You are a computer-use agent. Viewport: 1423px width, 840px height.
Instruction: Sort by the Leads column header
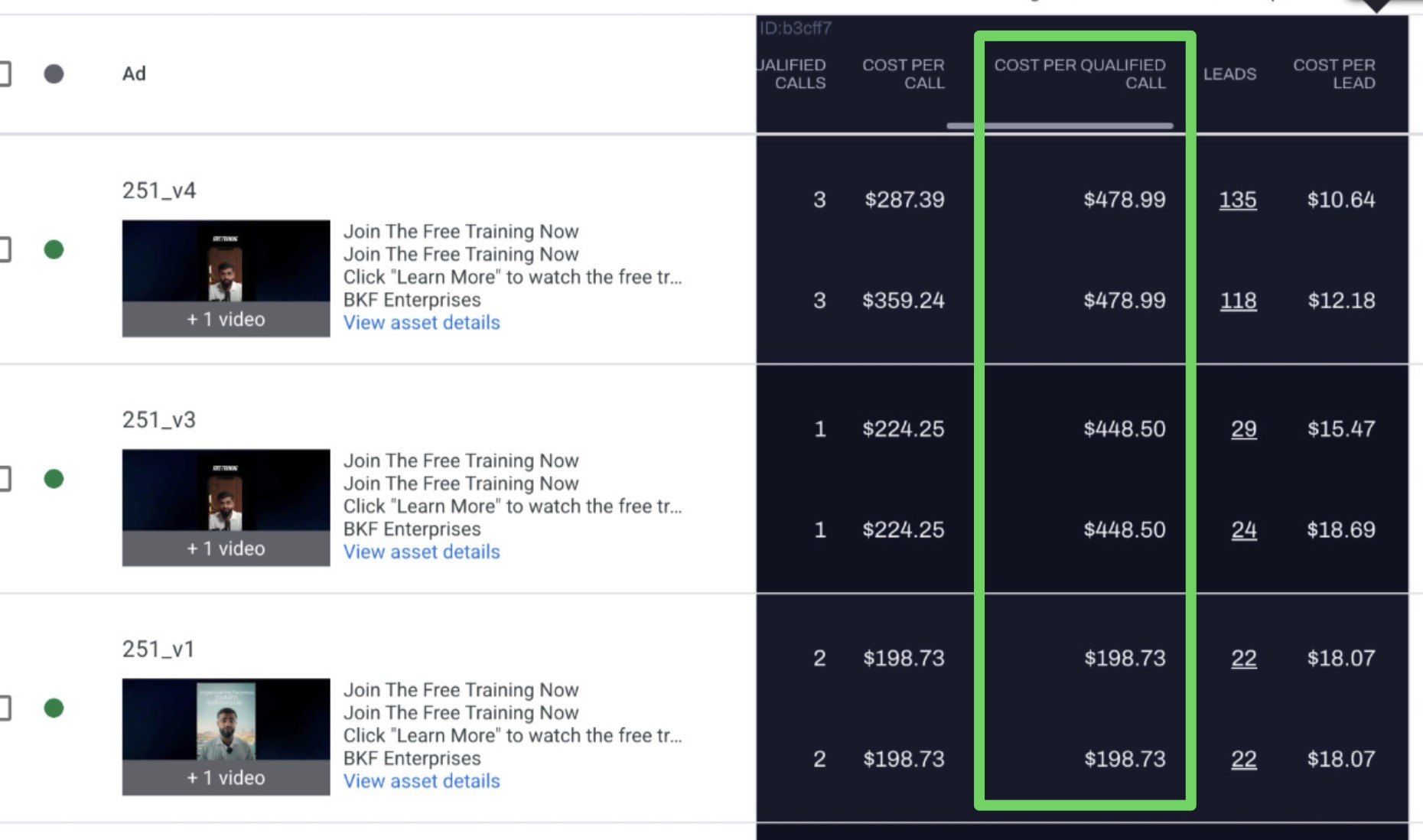click(x=1229, y=74)
